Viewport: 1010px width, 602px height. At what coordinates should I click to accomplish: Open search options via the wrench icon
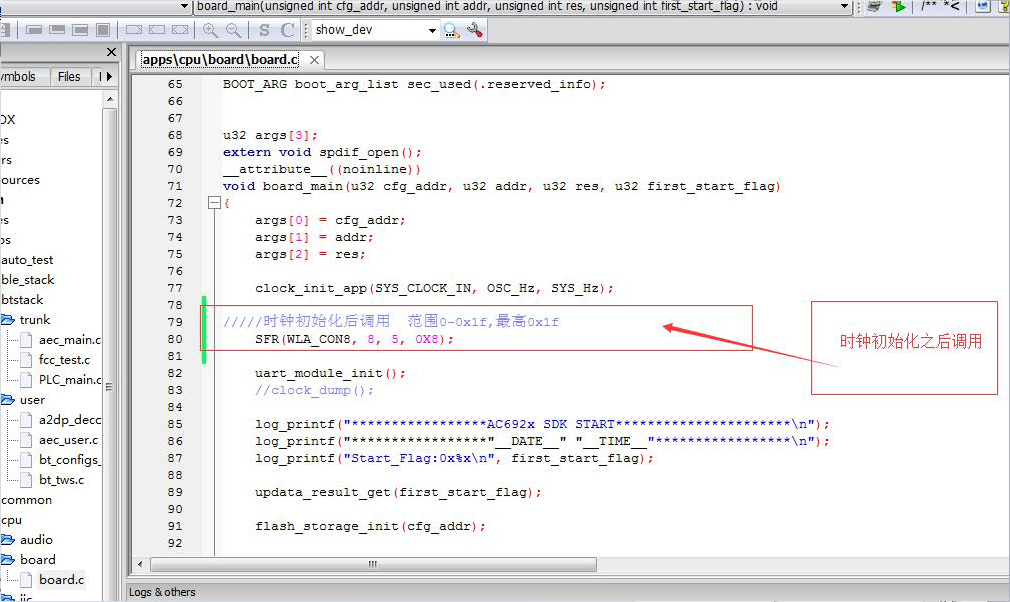tap(475, 30)
